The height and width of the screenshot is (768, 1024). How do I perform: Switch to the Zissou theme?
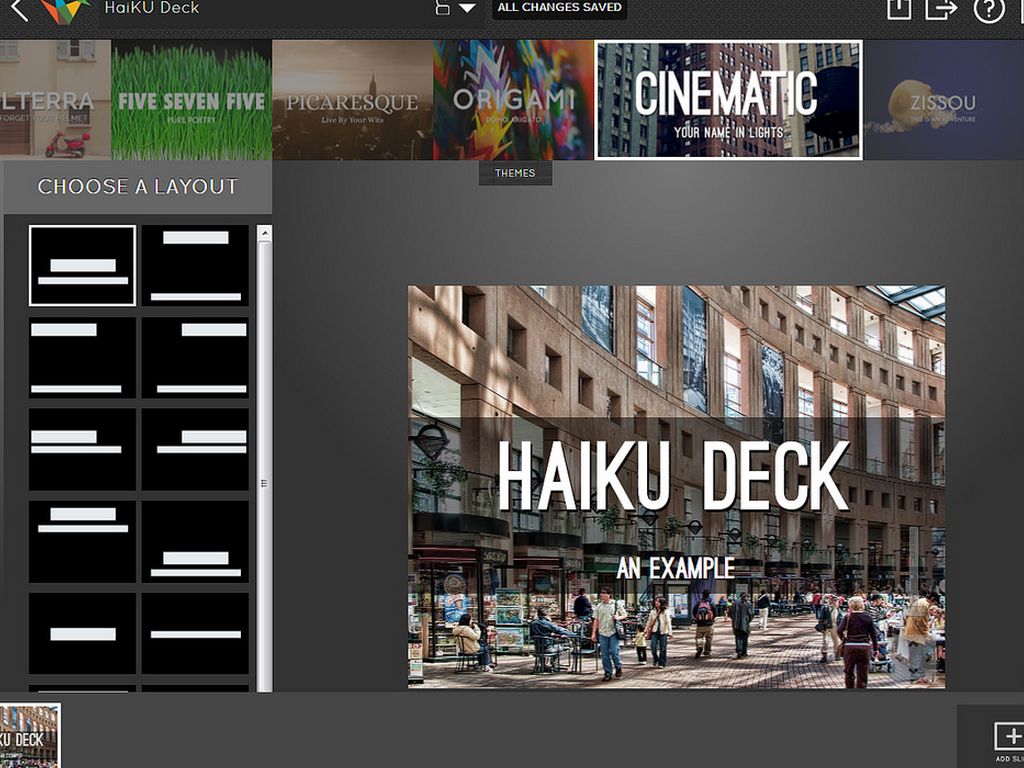(x=941, y=99)
